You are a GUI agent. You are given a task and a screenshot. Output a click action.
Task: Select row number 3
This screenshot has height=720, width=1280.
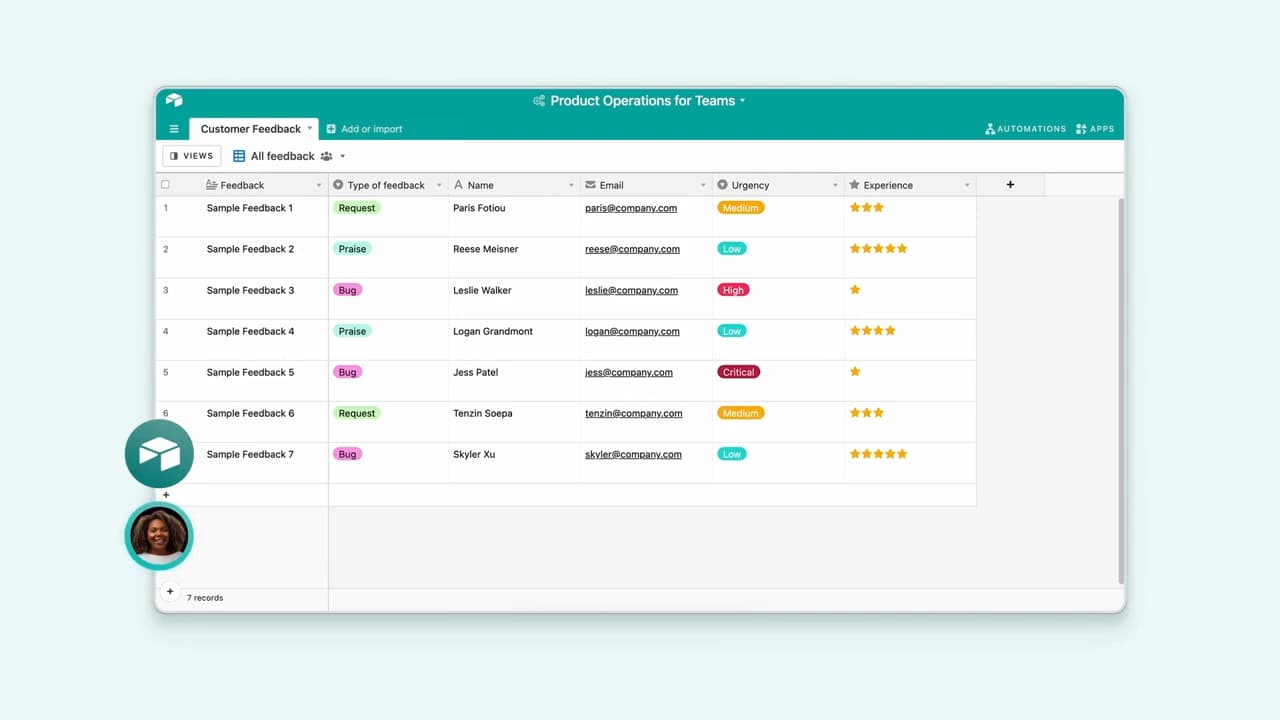tap(166, 290)
